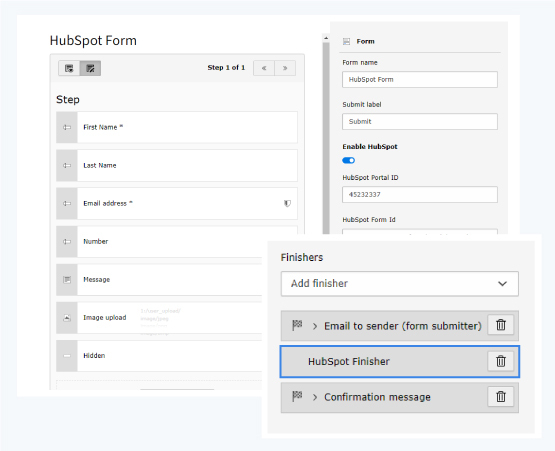Click flag icon of Email to sender

(297, 325)
